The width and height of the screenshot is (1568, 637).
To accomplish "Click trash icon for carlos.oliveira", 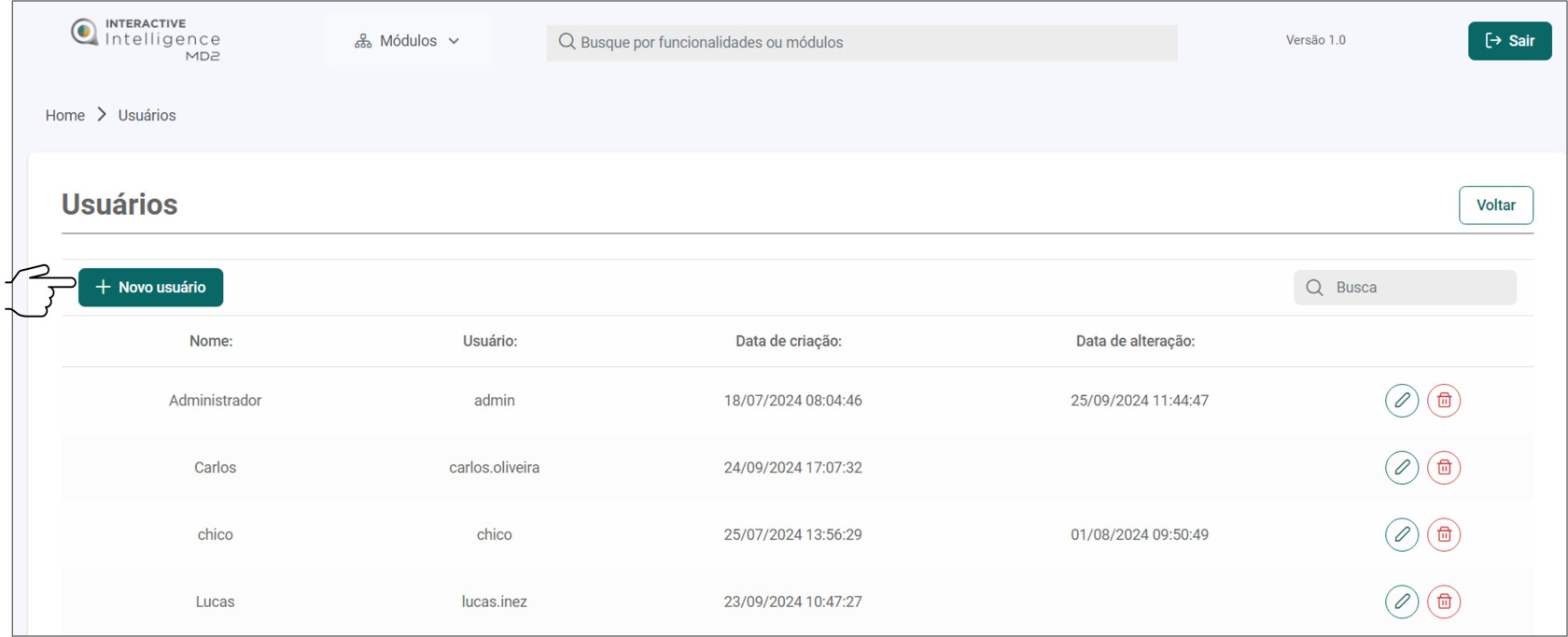I will pos(1443,468).
